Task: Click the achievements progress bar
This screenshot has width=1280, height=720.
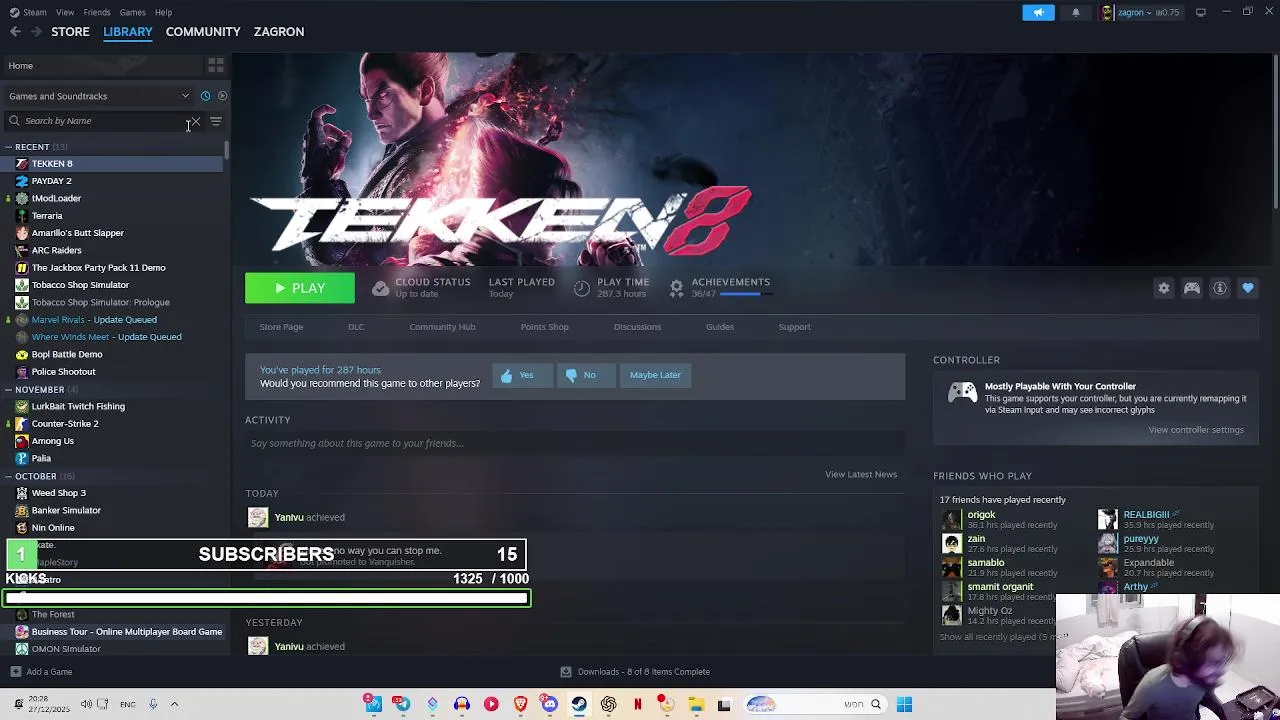Action: 744,295
